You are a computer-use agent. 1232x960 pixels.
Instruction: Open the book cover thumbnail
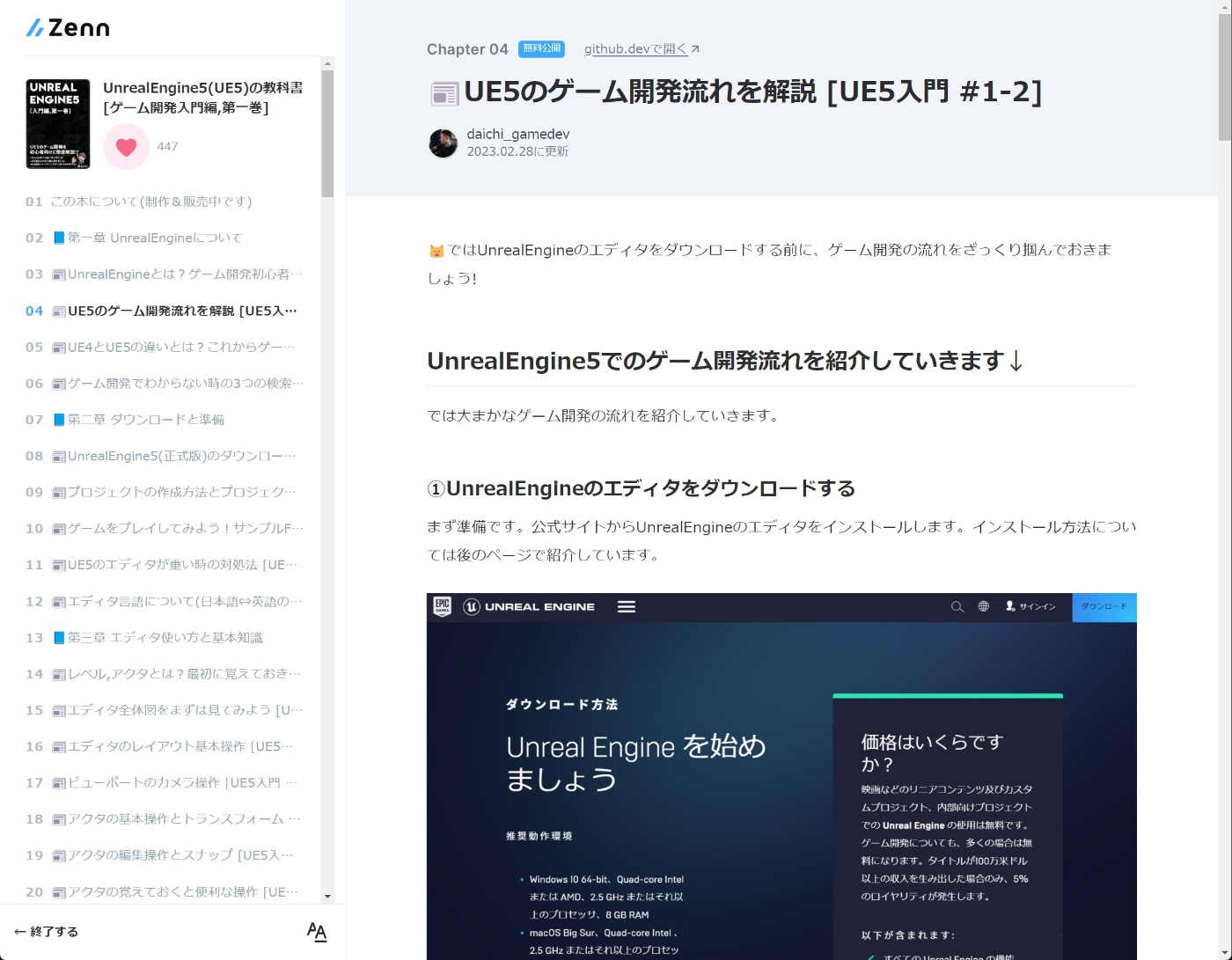point(58,124)
